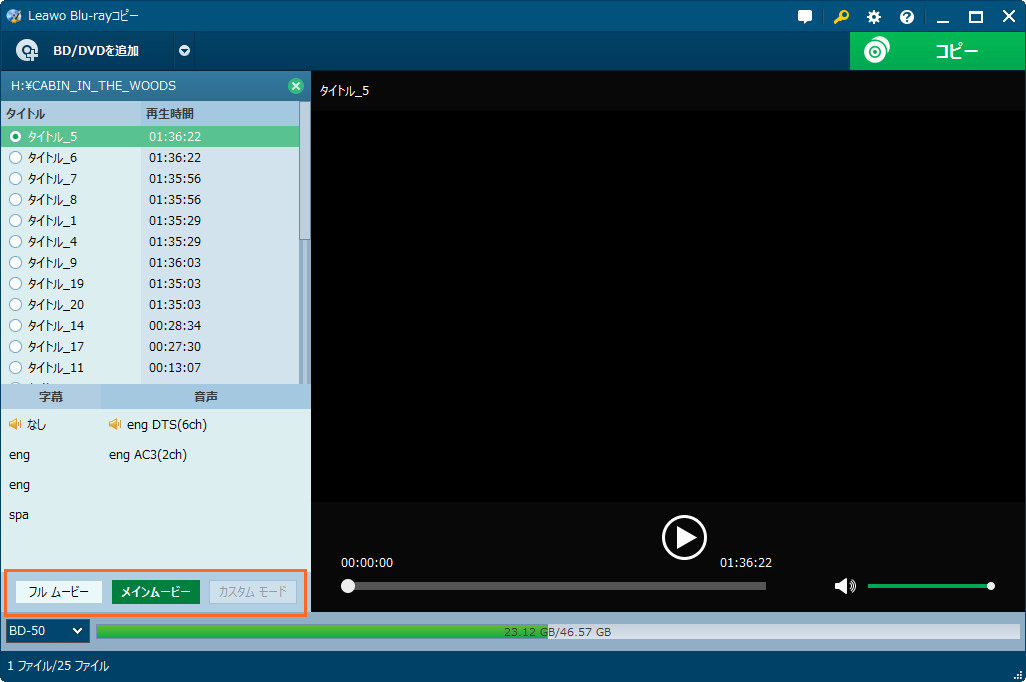The width and height of the screenshot is (1026, 682).
Task: Choose the eng AC3(2ch) audio track
Action: click(x=148, y=455)
